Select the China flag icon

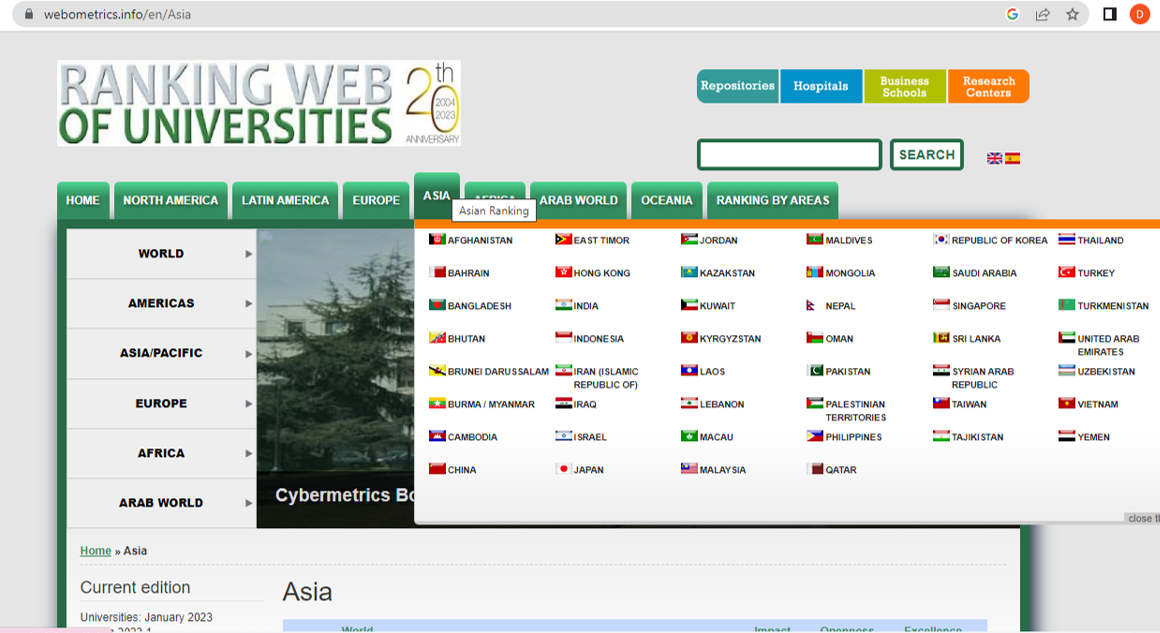[438, 469]
